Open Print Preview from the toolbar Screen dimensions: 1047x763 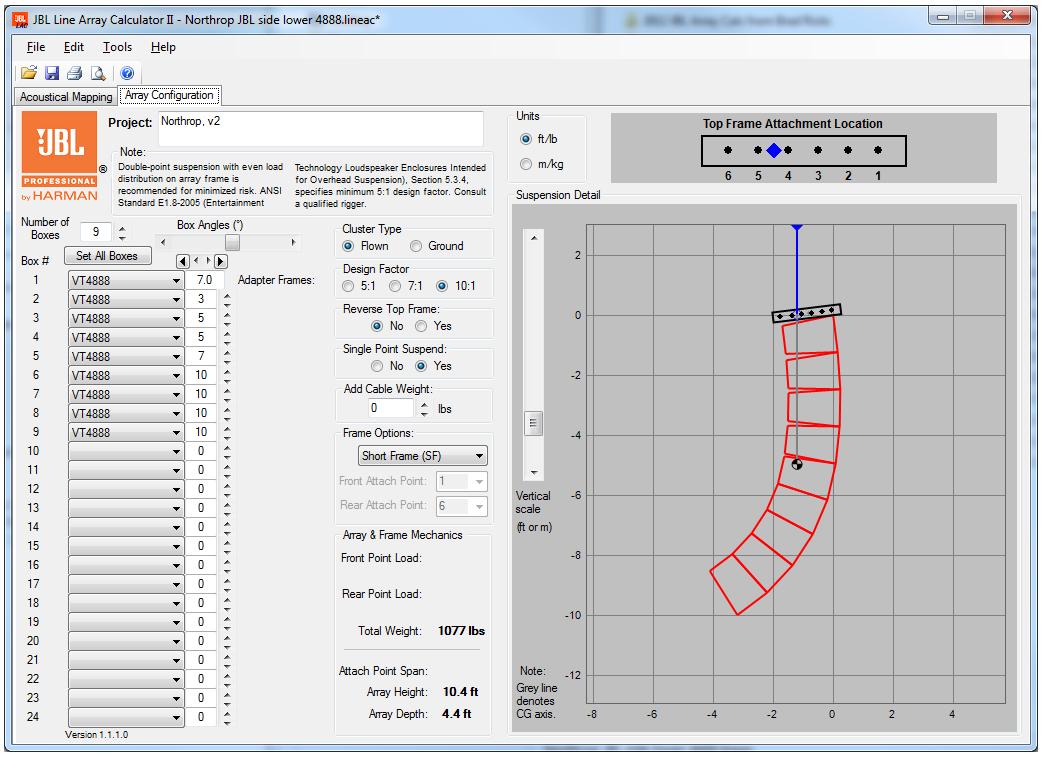pyautogui.click(x=98, y=73)
